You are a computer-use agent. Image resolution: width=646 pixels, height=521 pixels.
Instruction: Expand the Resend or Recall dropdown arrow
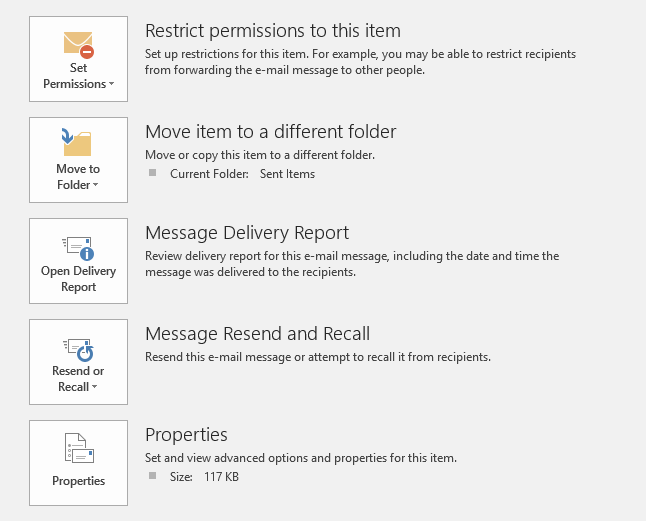click(x=95, y=388)
